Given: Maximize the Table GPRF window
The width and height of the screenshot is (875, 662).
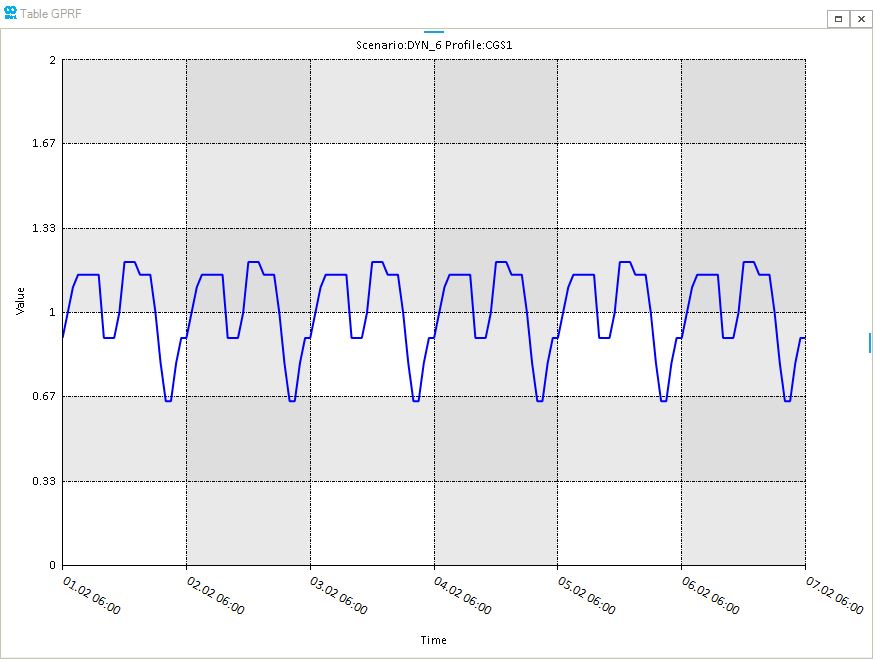Looking at the screenshot, I should 836,18.
